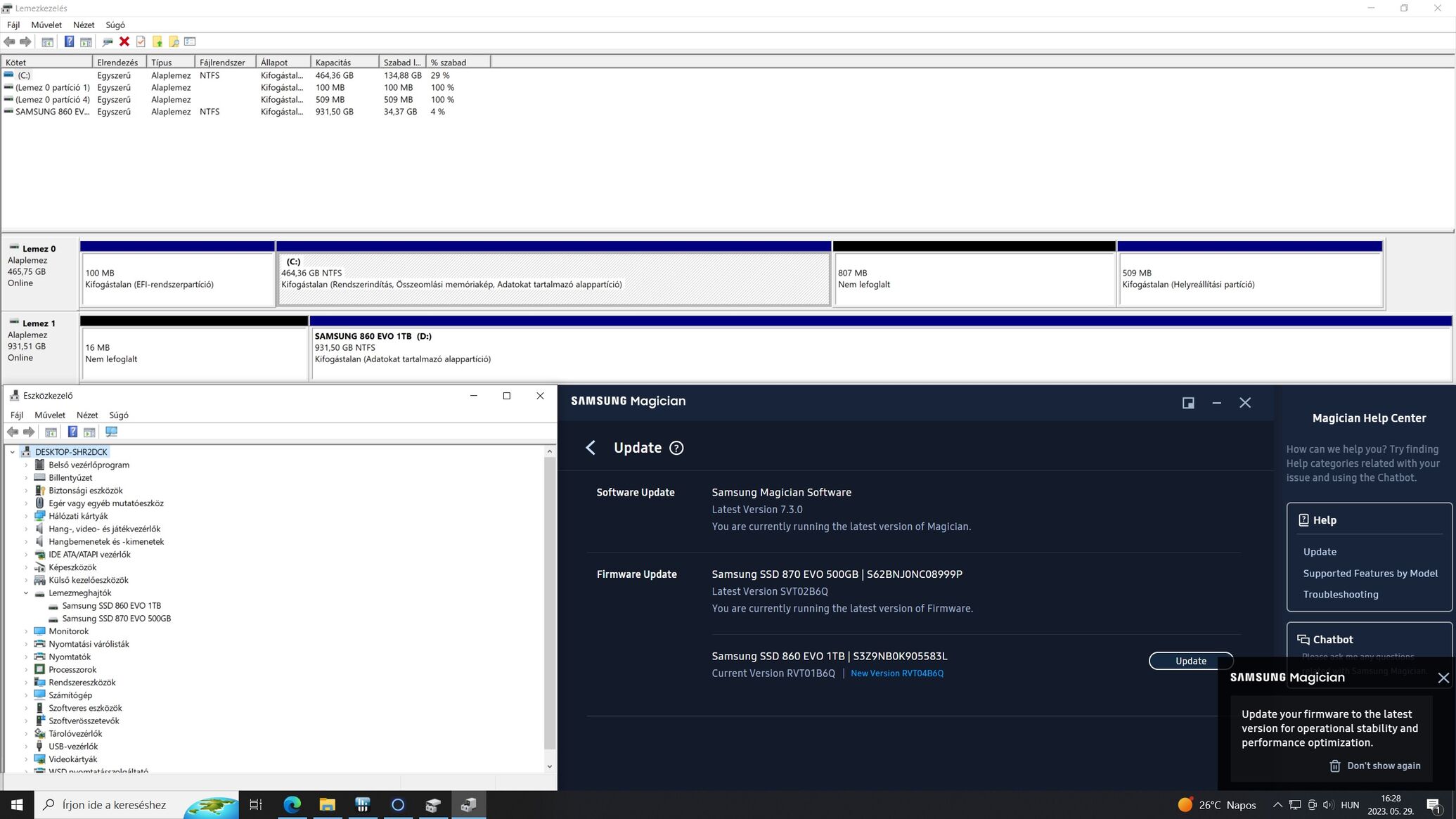Click the folder-with-magnifier icon in Disk Management toolbar

(x=174, y=42)
